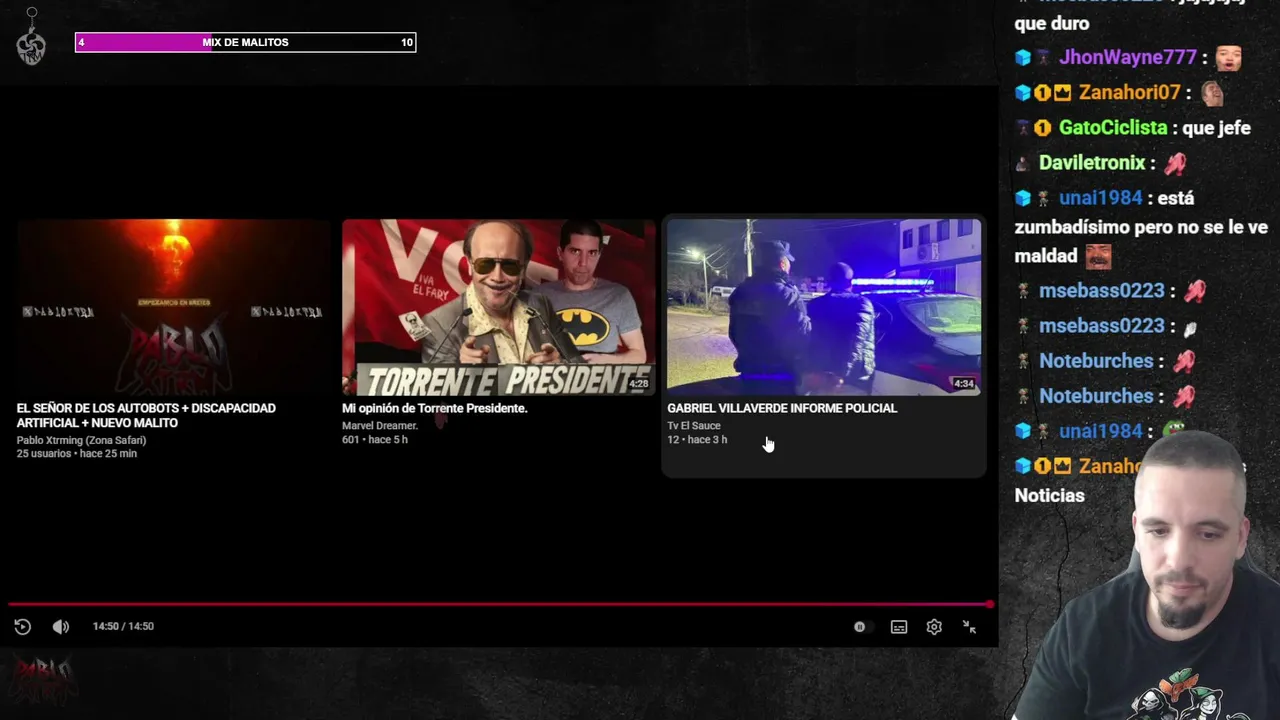
Task: Click the avatar badge beside Daviletronix
Action: (x=1022, y=163)
